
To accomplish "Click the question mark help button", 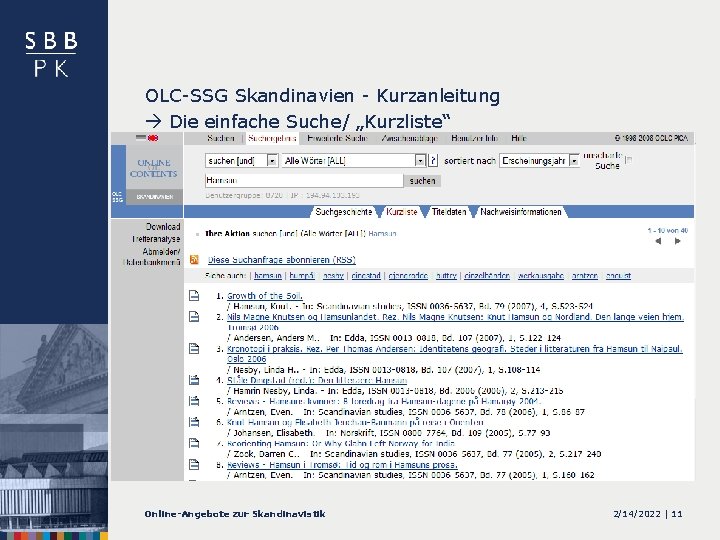I will point(433,161).
